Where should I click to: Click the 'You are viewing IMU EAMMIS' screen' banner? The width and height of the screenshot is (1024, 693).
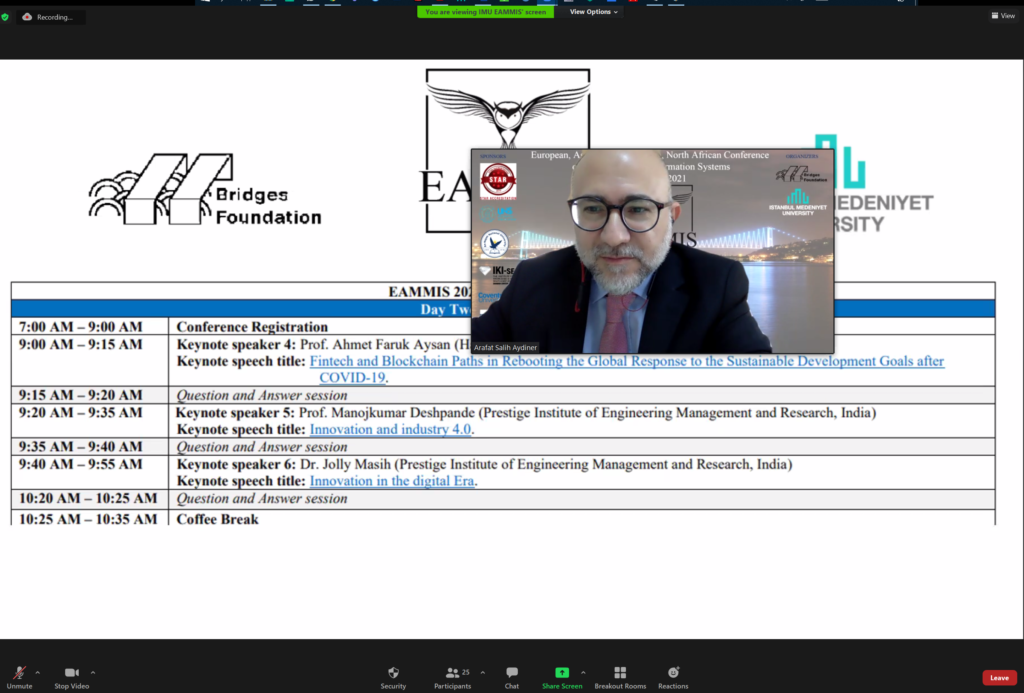coord(485,12)
